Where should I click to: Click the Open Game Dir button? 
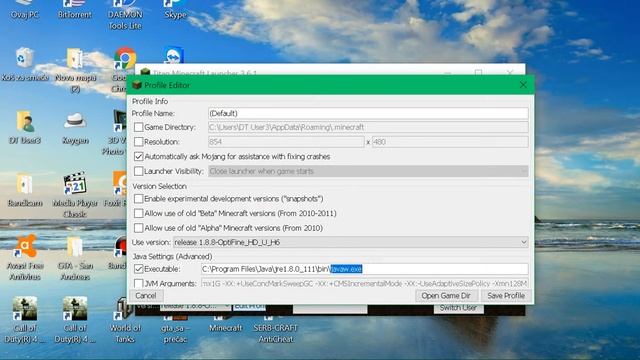click(446, 296)
